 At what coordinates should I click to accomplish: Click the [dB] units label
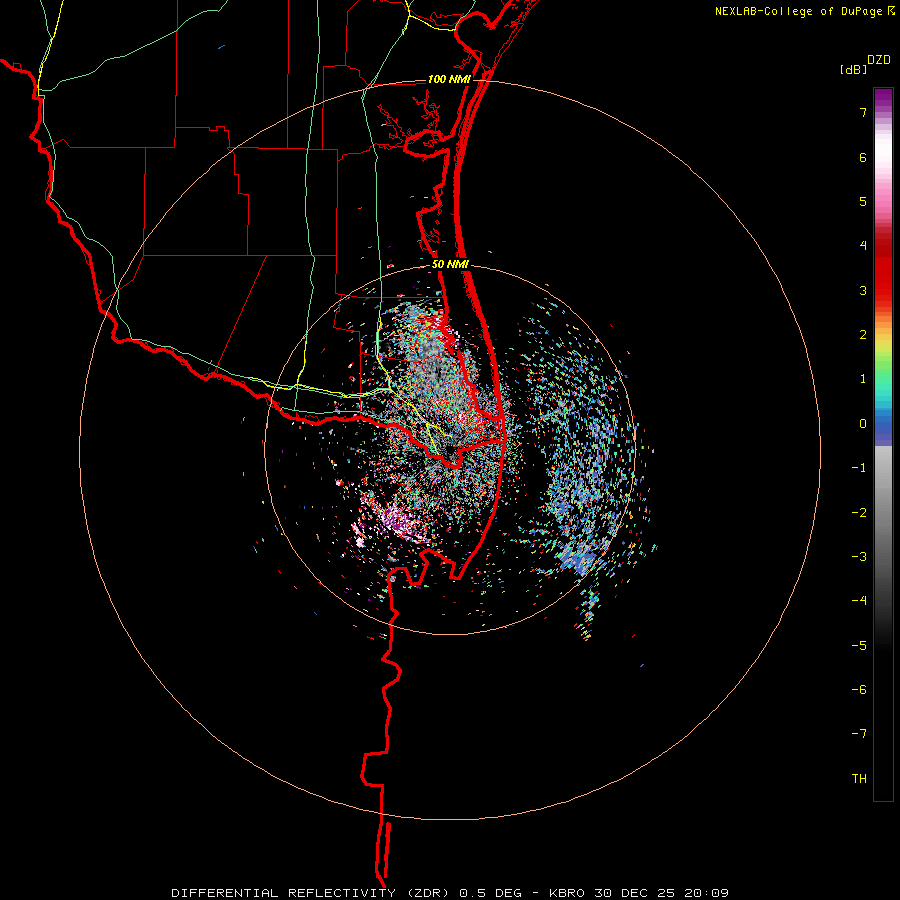click(854, 69)
